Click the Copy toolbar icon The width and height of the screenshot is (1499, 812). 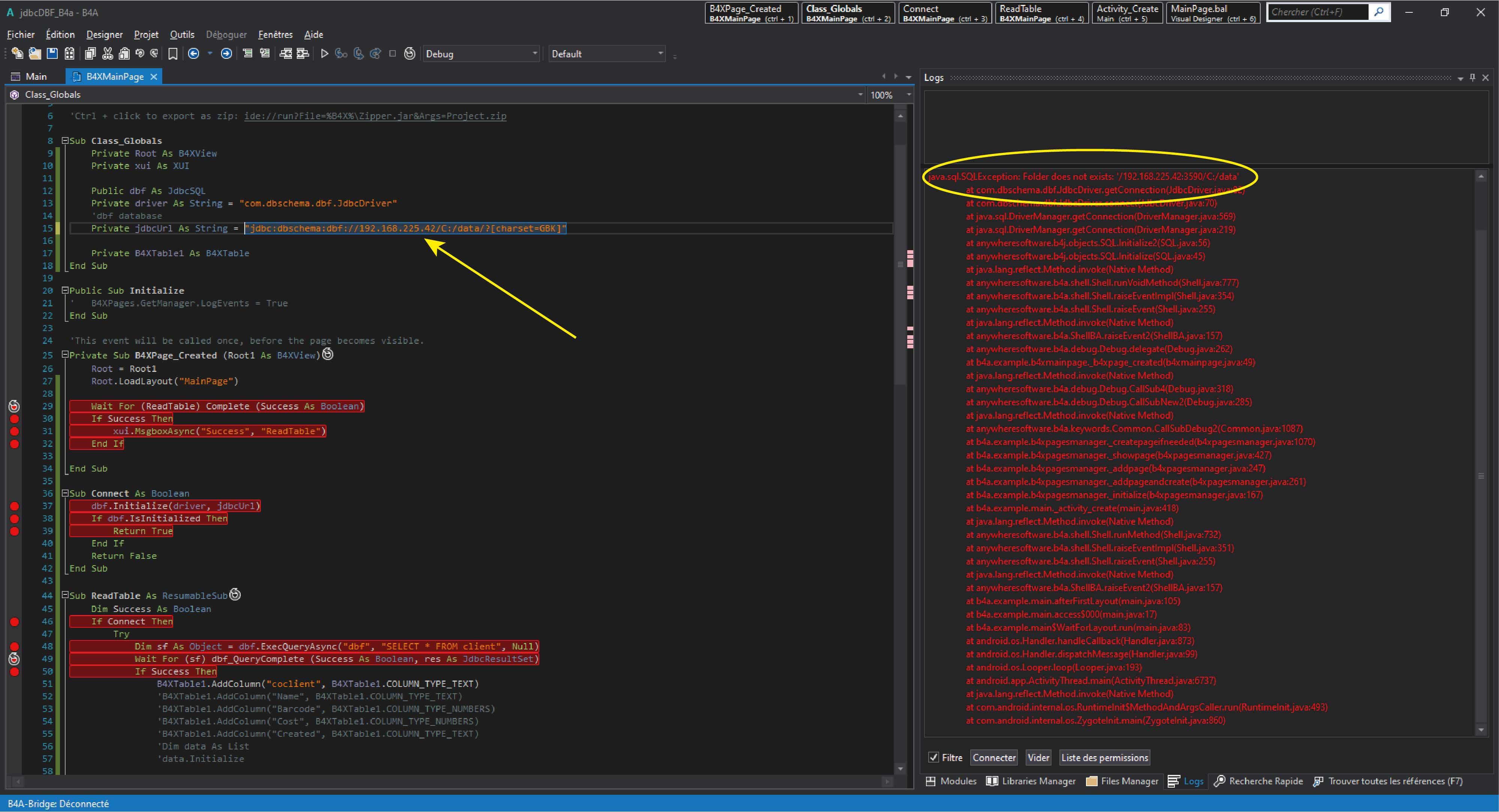pos(90,54)
